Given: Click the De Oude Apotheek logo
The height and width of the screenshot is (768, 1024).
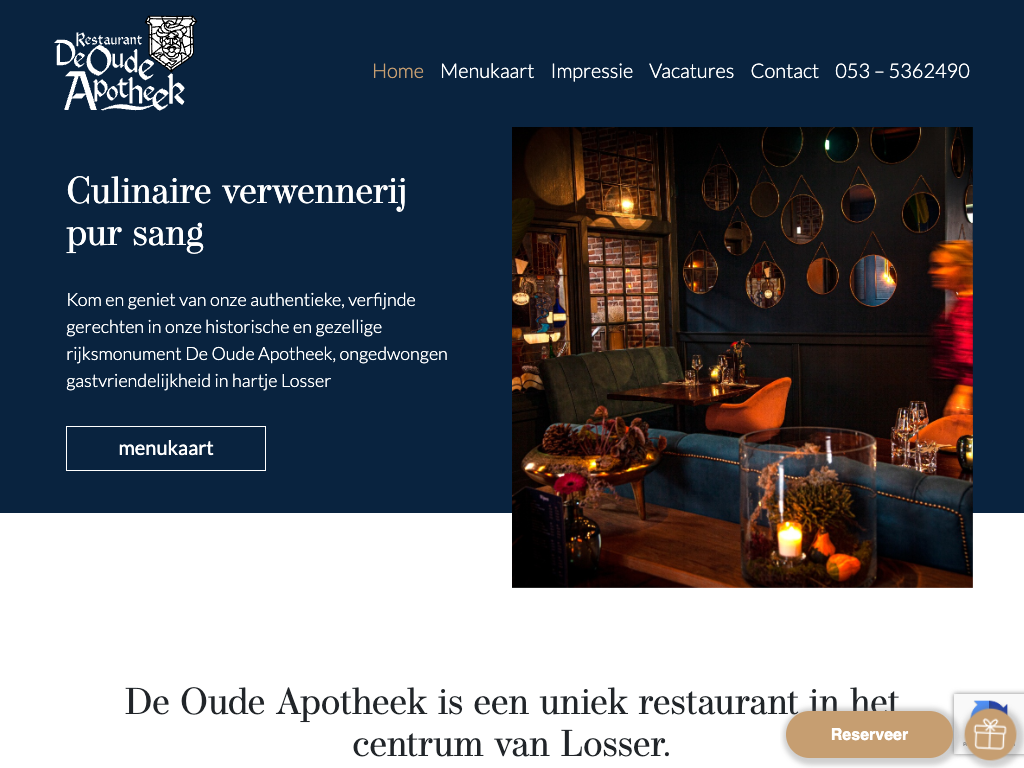Looking at the screenshot, I should (125, 63).
